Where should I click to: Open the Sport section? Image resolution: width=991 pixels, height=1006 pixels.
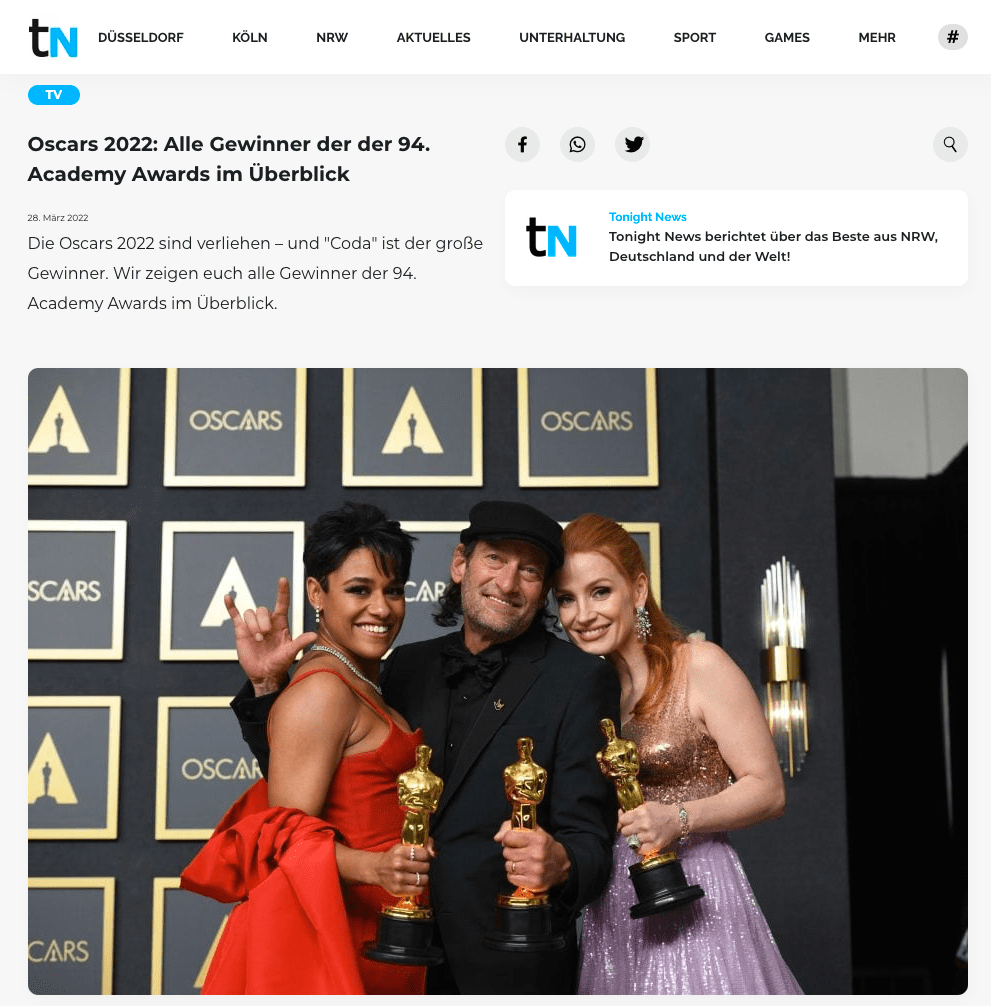(x=694, y=38)
